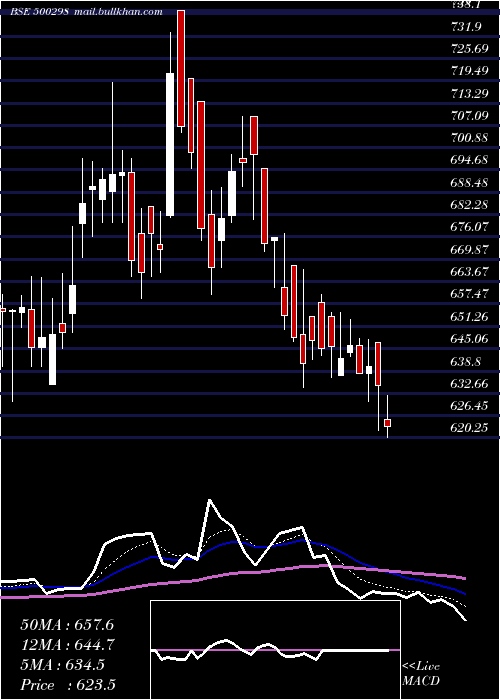Image resolution: width=500 pixels, height=700 pixels.
Task: Select the 700.88 price axis label
Action: point(469,138)
